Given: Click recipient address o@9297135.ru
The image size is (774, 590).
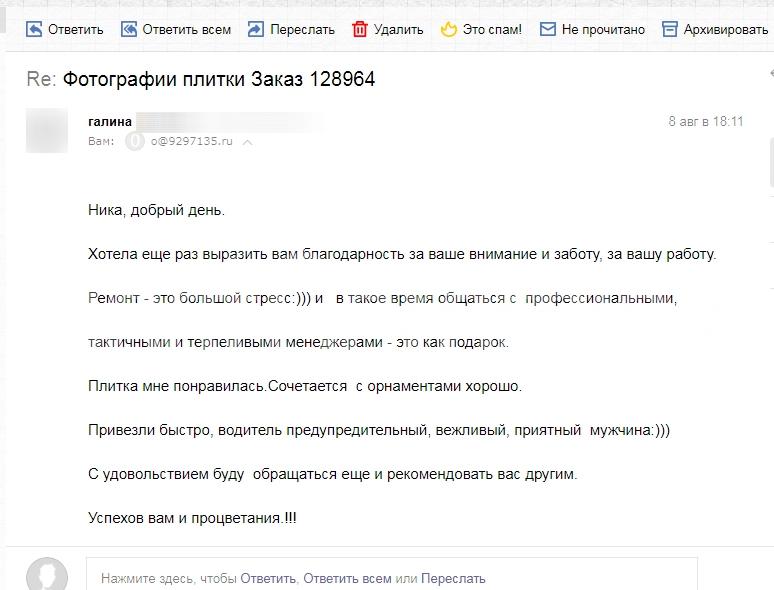Looking at the screenshot, I should click(x=192, y=141).
